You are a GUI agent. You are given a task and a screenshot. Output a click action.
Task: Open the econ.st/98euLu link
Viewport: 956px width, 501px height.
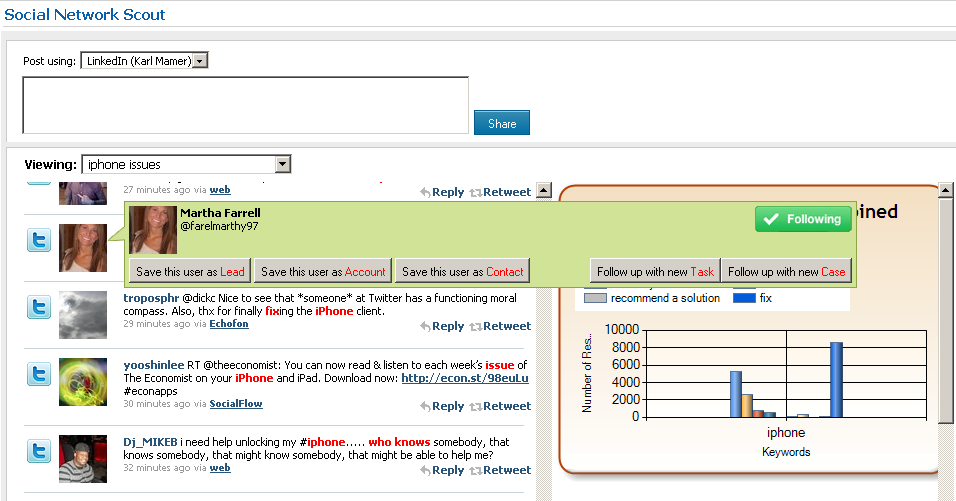(x=465, y=378)
